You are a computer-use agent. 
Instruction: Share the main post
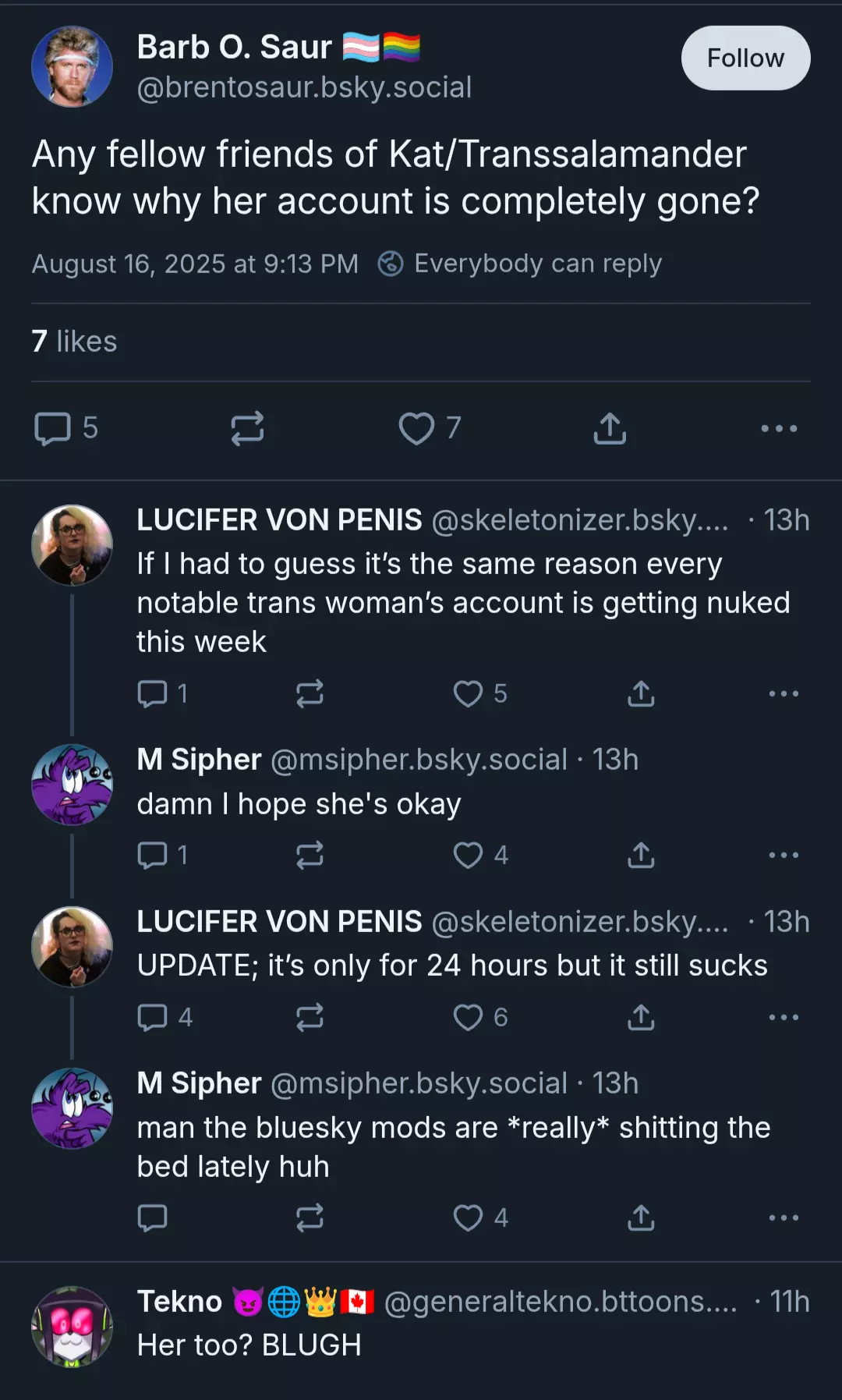610,428
